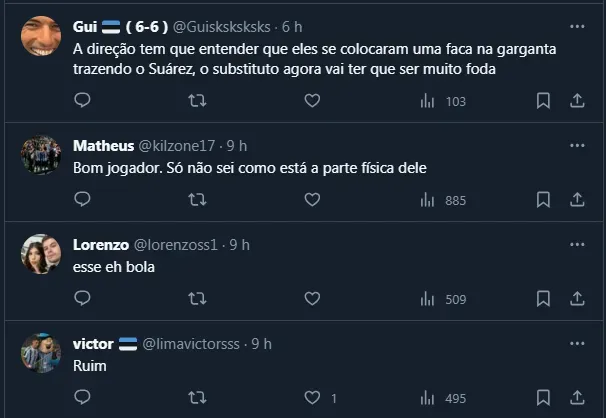View analytics showing 885 views
Viewport: 606px width, 418px height.
[x=444, y=200]
